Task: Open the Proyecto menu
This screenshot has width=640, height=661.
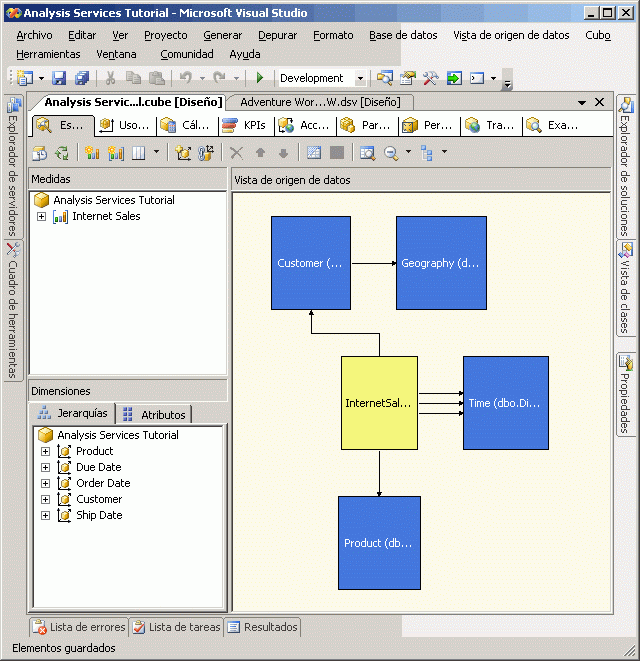Action: click(166, 35)
